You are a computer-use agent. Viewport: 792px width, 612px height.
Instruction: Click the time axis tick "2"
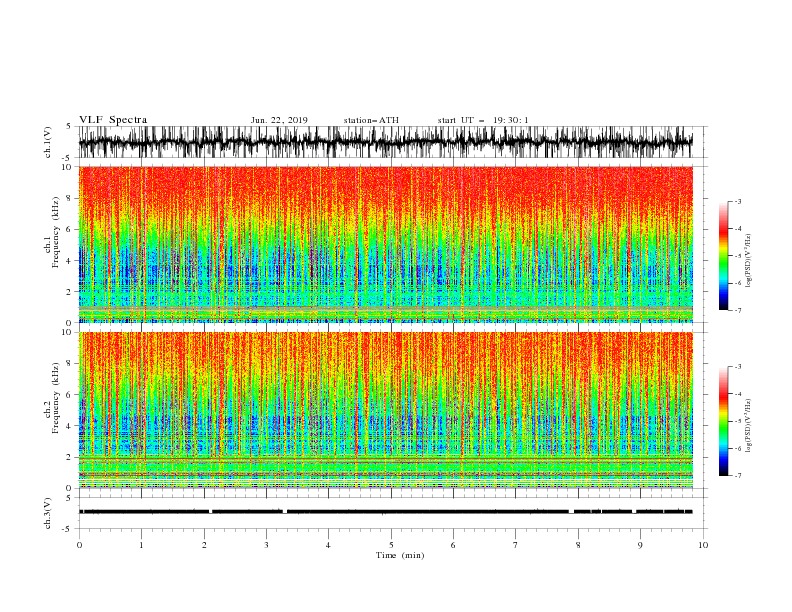click(204, 545)
